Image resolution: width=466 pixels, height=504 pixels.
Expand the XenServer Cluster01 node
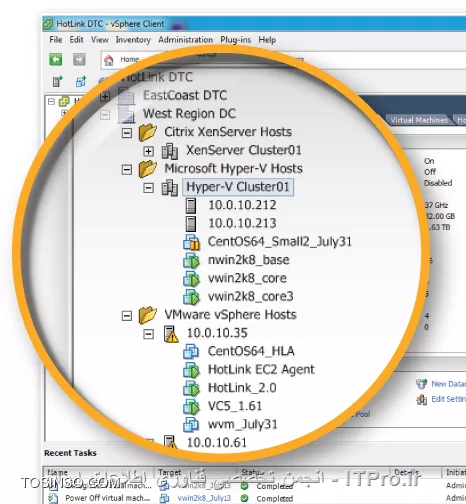(x=148, y=151)
